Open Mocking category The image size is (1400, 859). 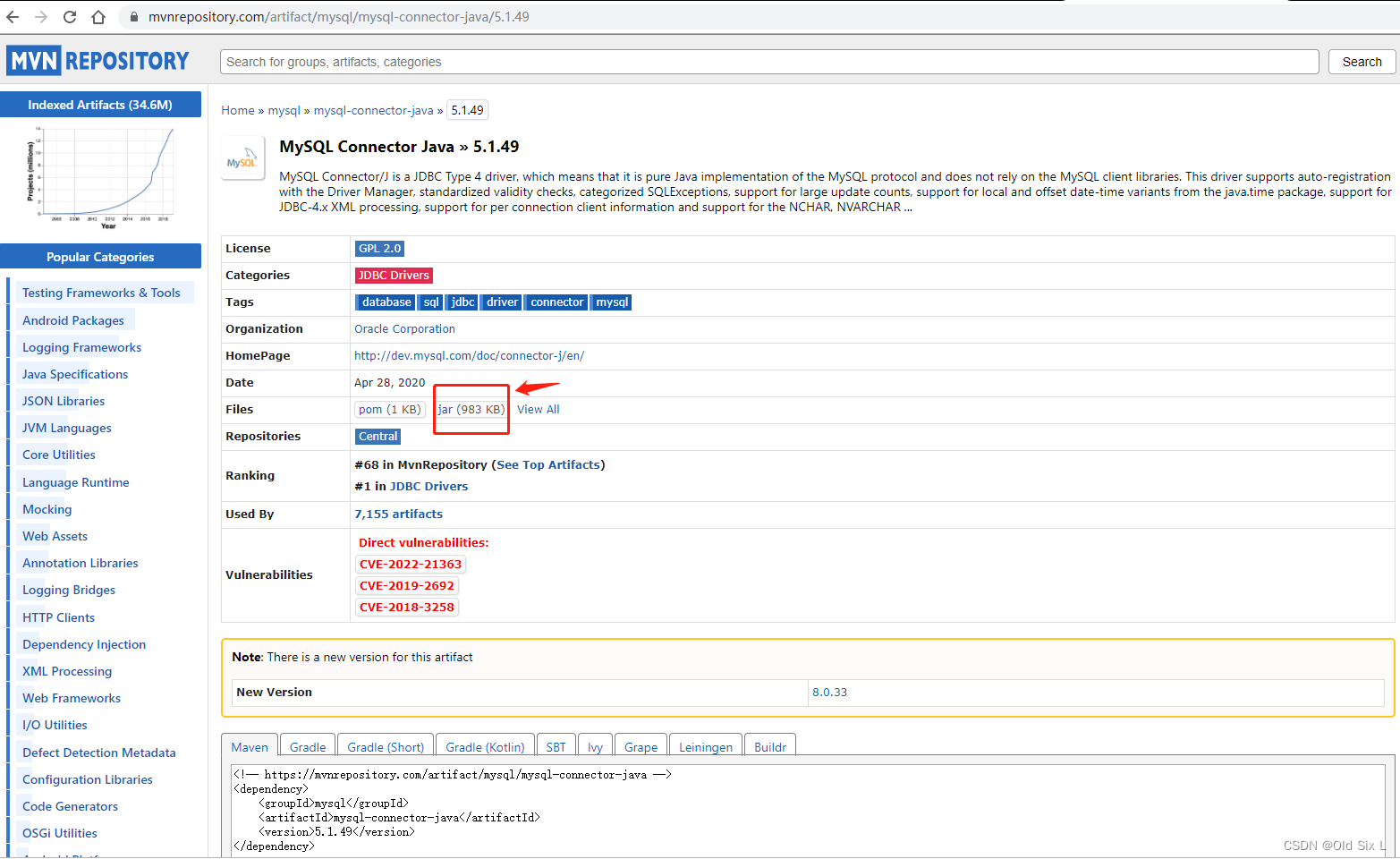tap(47, 509)
